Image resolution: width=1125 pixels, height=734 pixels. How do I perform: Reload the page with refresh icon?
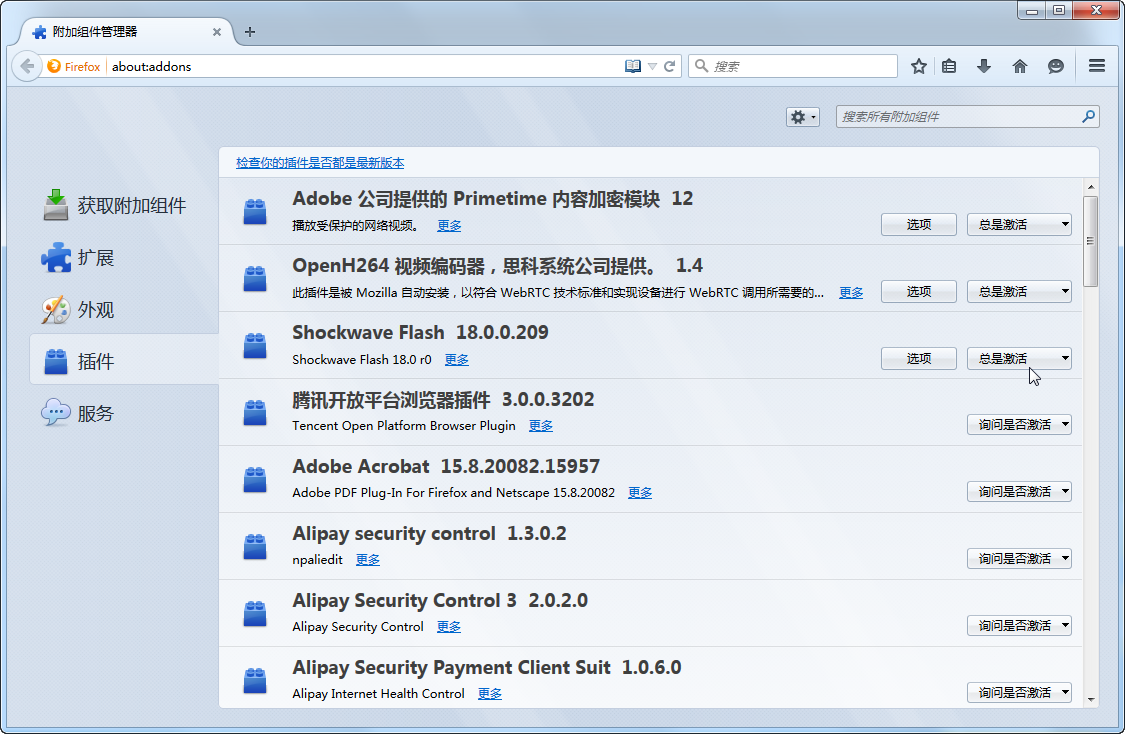click(669, 66)
